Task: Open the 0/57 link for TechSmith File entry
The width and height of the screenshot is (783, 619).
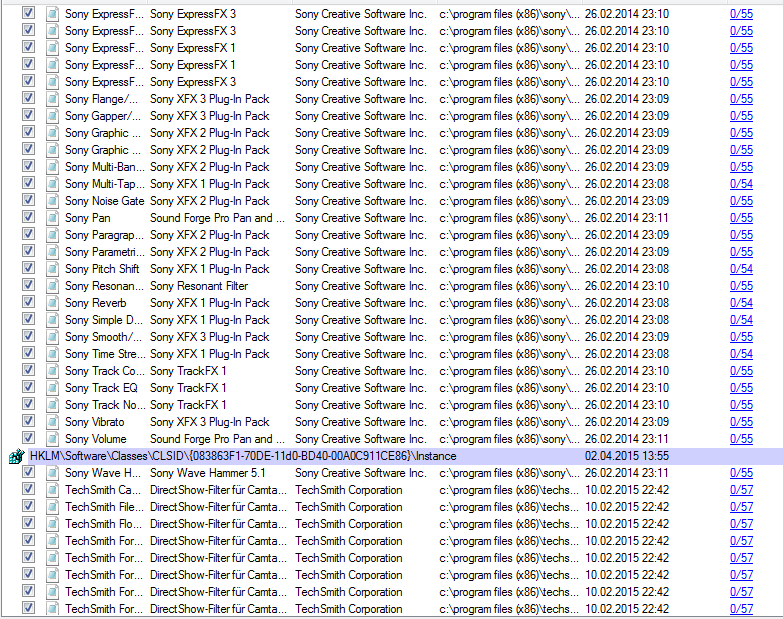Action: [741, 507]
